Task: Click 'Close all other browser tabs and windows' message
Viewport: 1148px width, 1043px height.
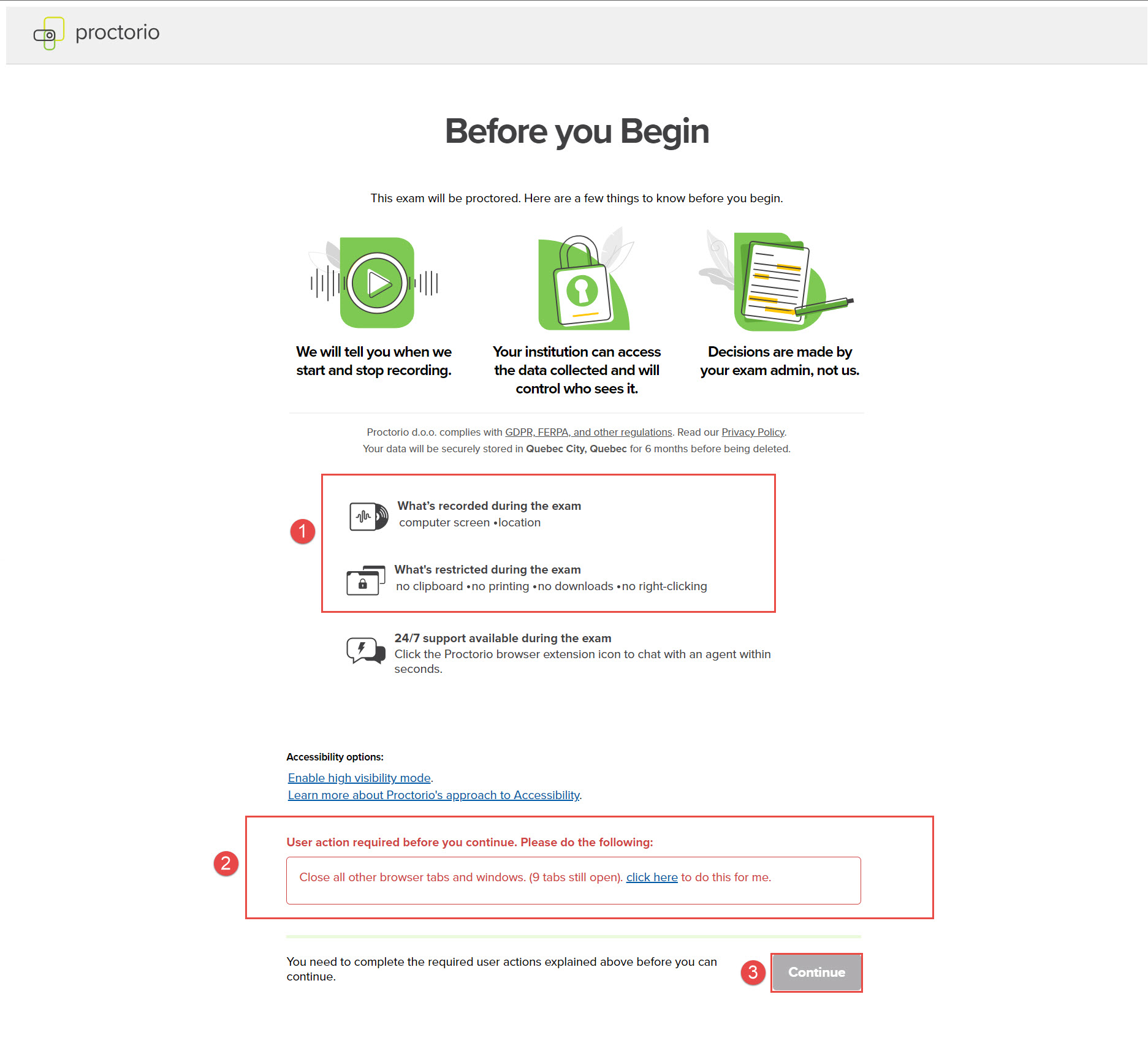Action: (535, 877)
